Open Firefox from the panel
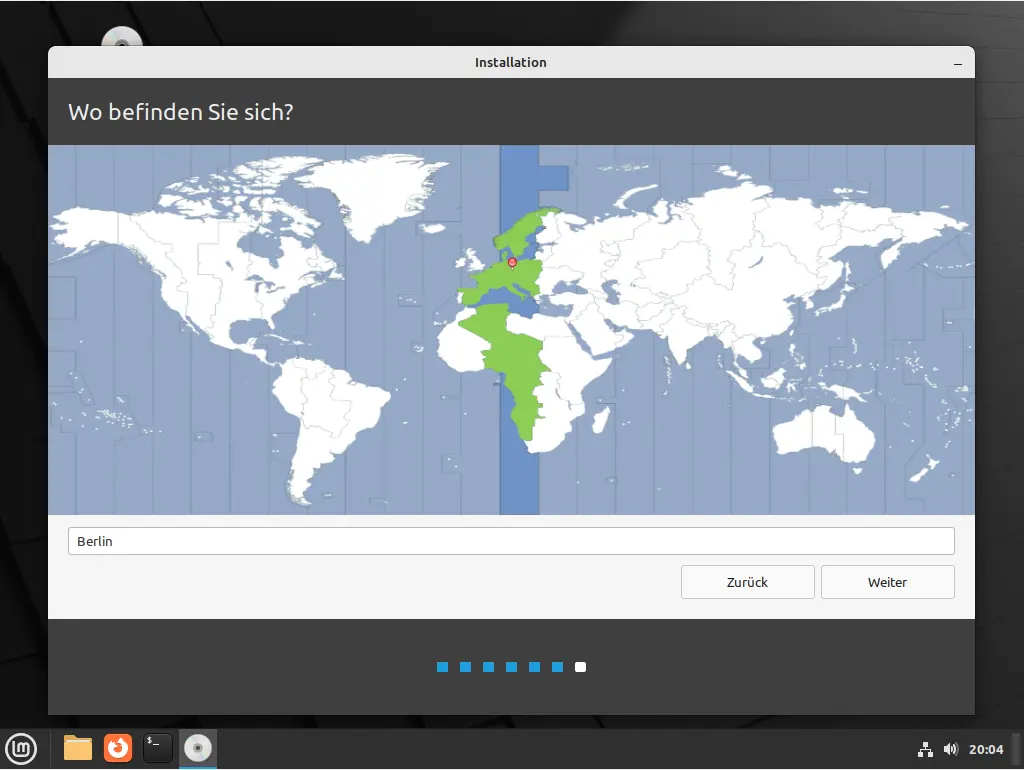The height and width of the screenshot is (770, 1024). tap(118, 748)
